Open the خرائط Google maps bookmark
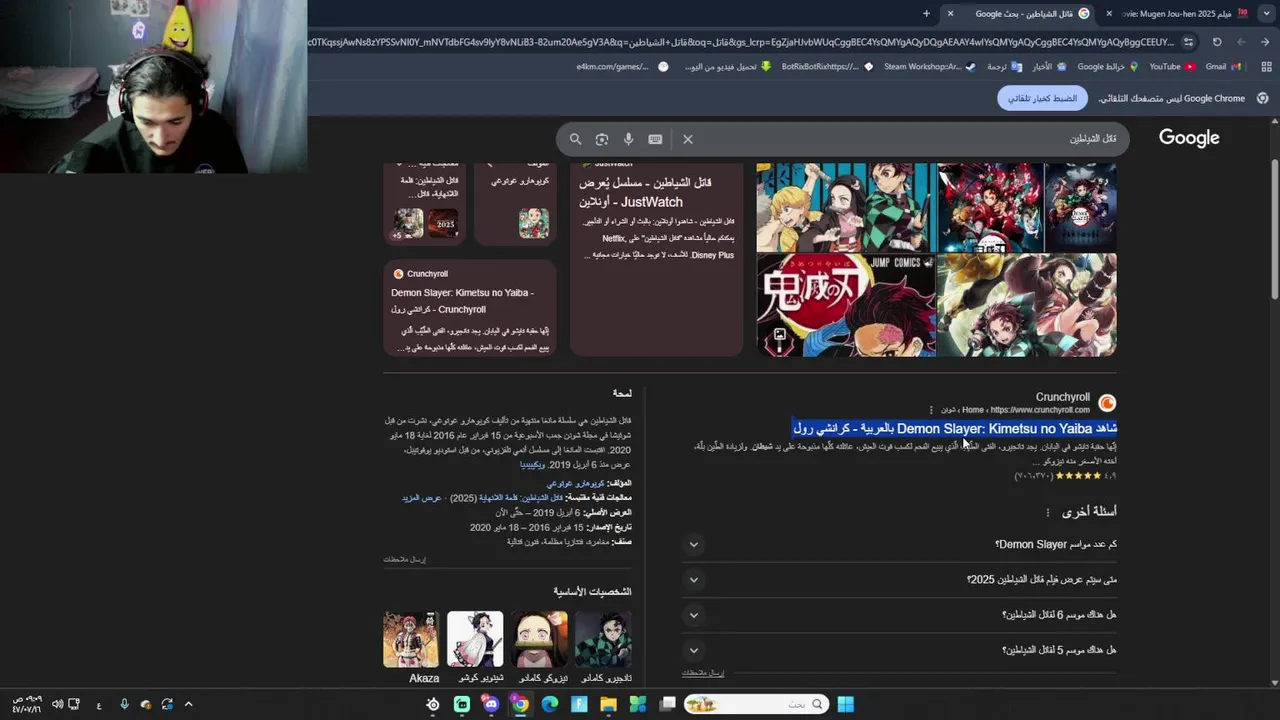 (x=1107, y=67)
